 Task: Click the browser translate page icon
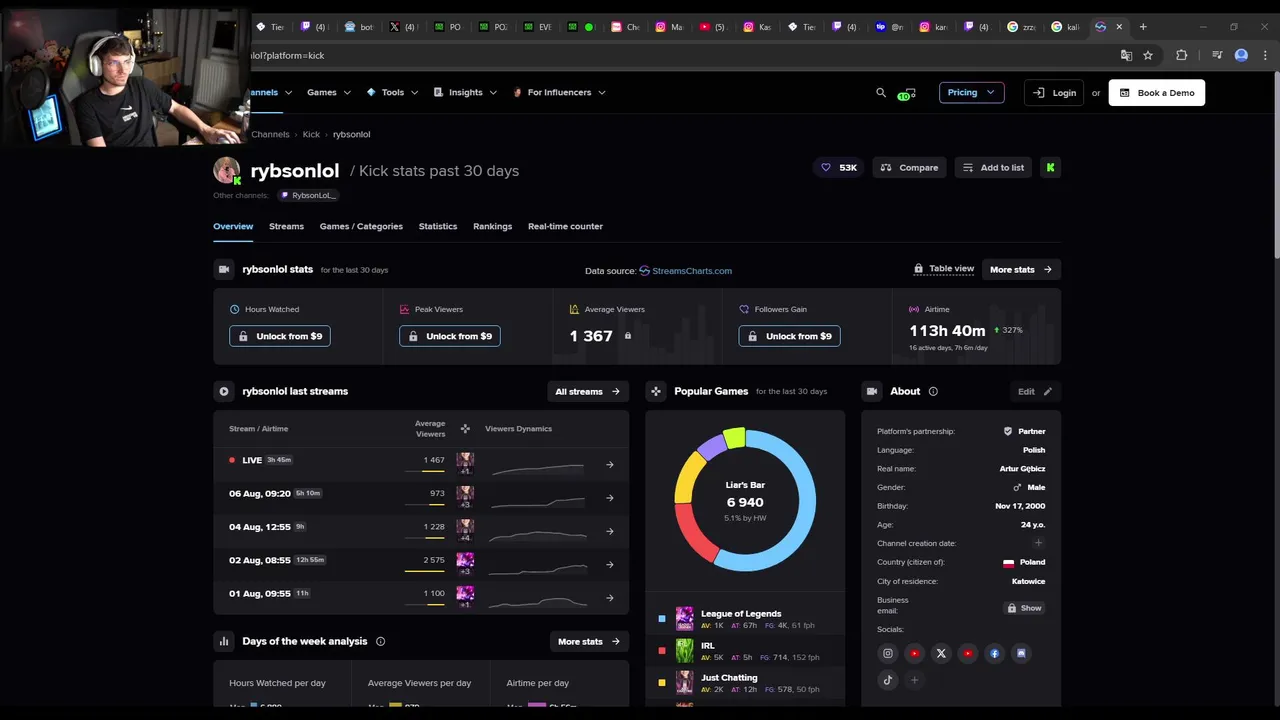tap(1126, 55)
